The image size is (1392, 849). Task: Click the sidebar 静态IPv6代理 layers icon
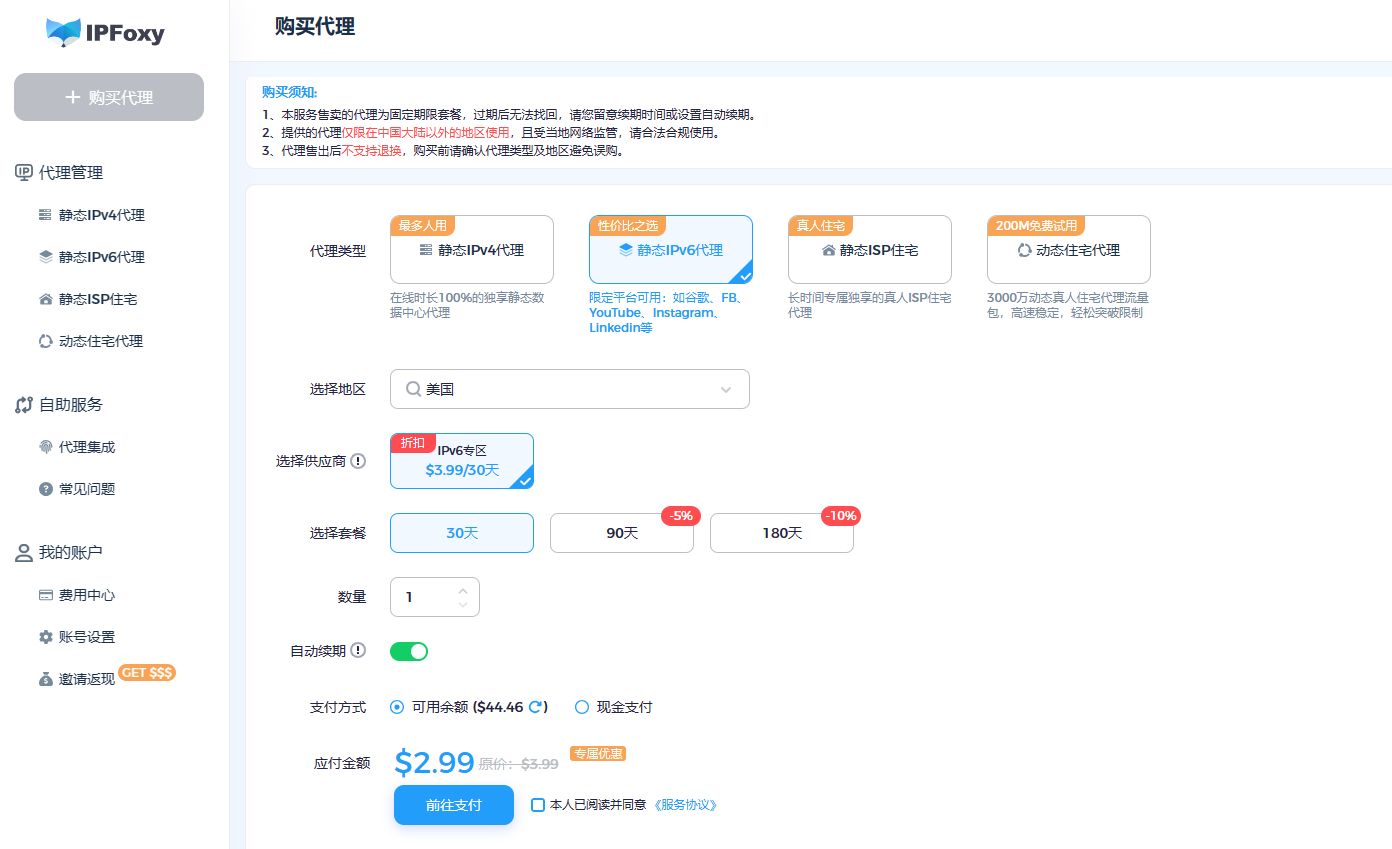point(45,257)
